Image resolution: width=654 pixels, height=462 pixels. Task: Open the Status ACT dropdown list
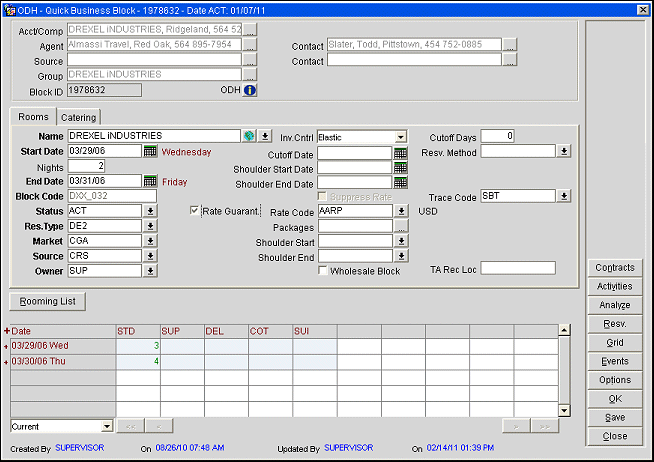click(x=150, y=211)
